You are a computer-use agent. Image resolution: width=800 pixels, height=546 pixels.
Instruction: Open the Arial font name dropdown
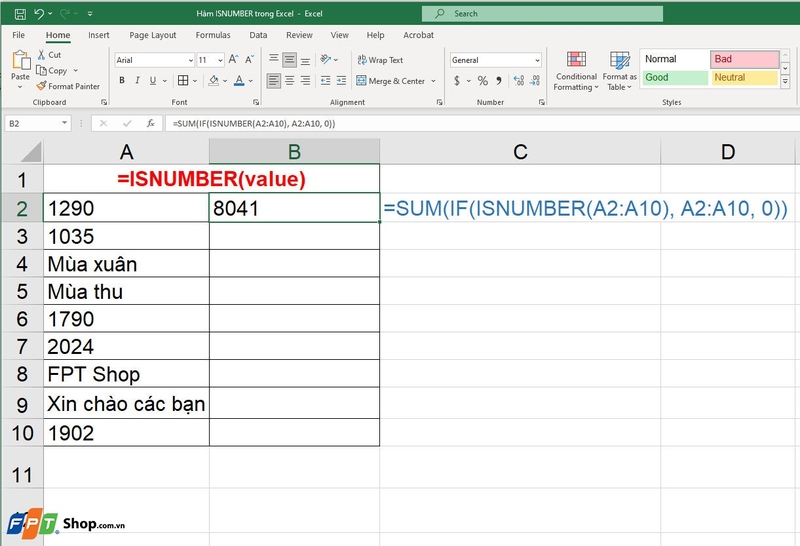pos(190,60)
